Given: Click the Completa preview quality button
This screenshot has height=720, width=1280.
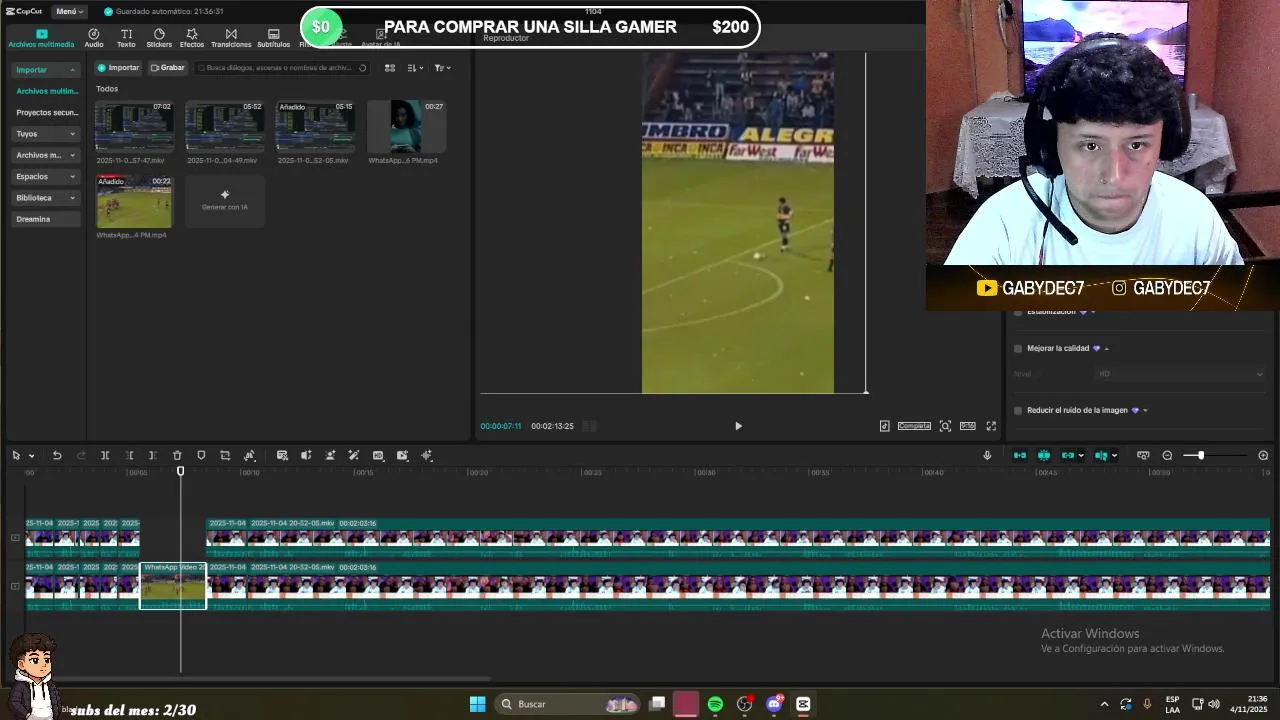Looking at the screenshot, I should [914, 426].
